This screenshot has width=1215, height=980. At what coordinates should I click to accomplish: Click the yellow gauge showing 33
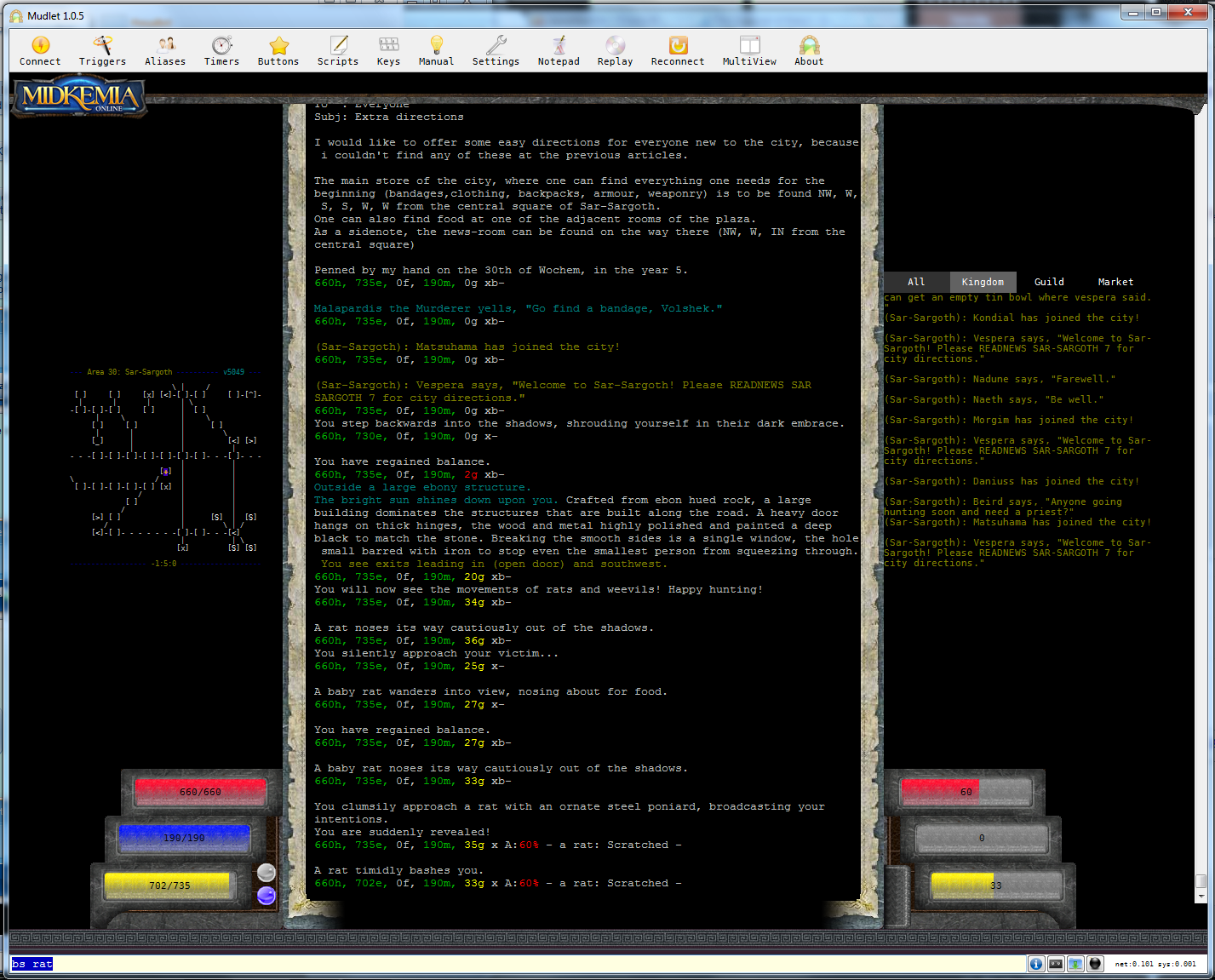point(996,885)
